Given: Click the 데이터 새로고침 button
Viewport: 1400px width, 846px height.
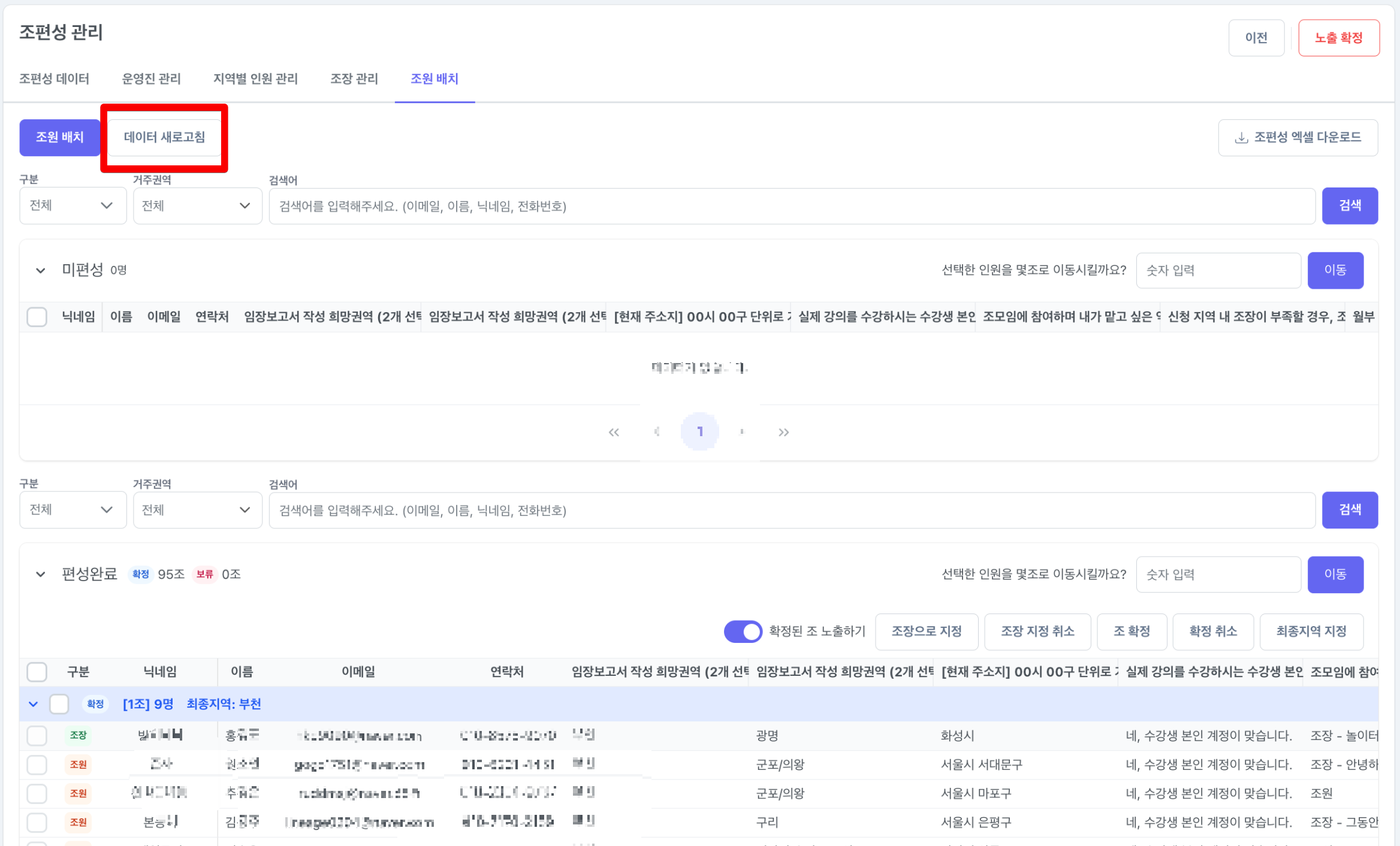Looking at the screenshot, I should [164, 137].
